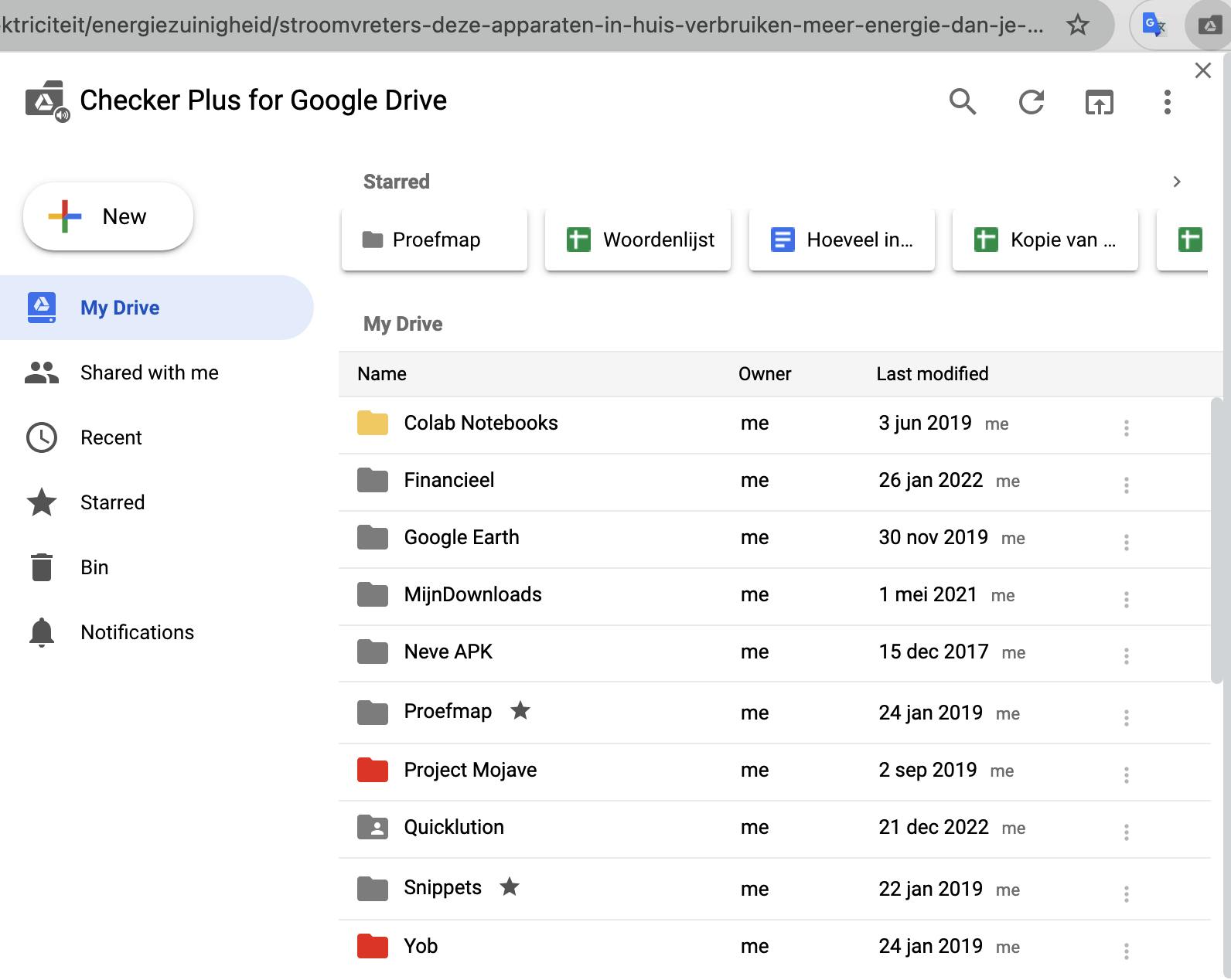Open the yellow Colab Notebooks folder
Viewport: 1231px width, 980px height.
(480, 423)
